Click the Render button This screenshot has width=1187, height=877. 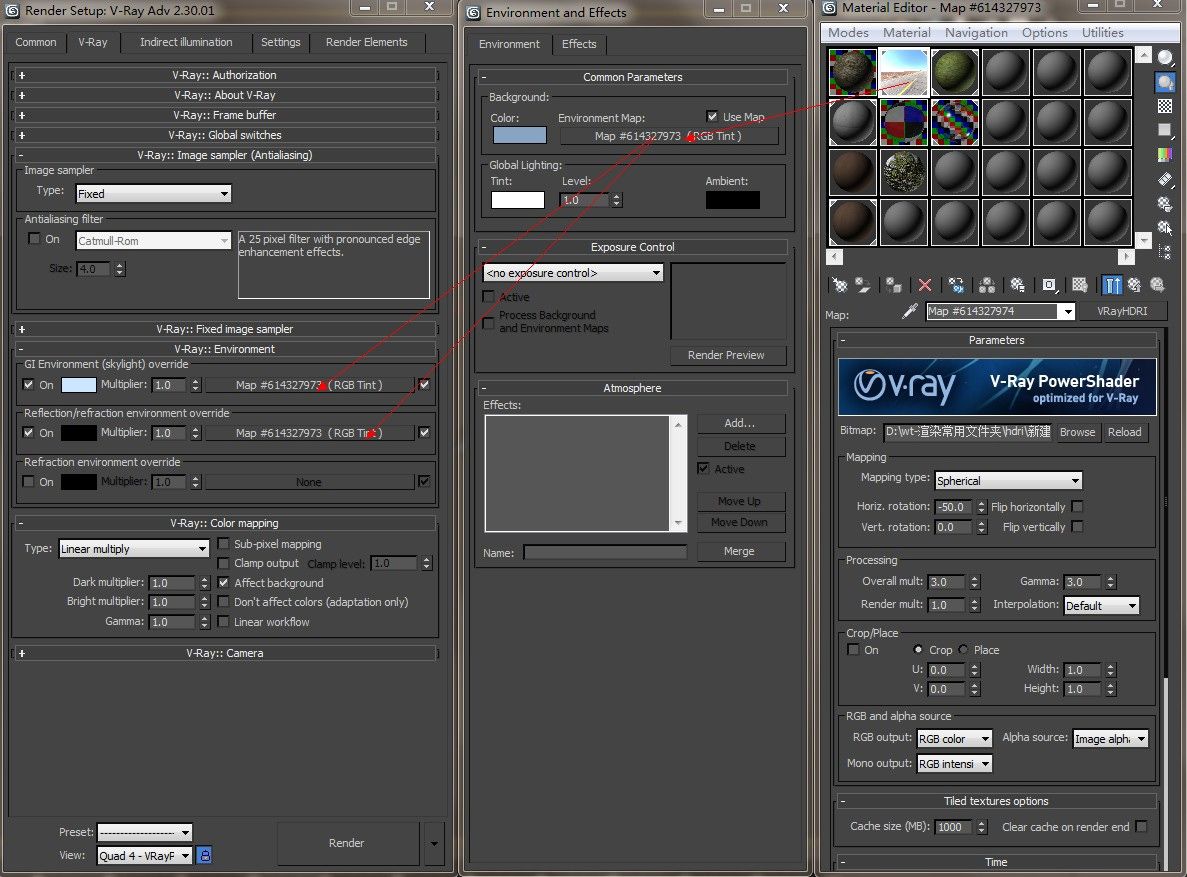tap(347, 843)
